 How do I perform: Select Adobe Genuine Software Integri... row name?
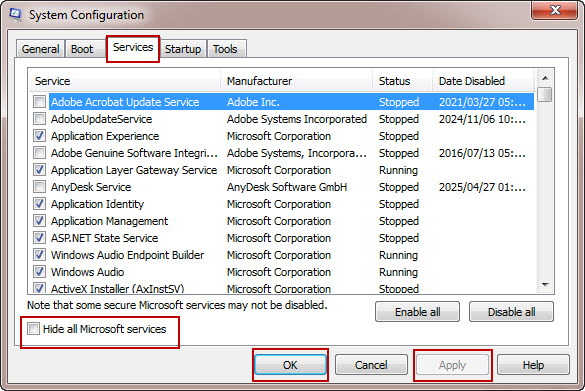134,153
